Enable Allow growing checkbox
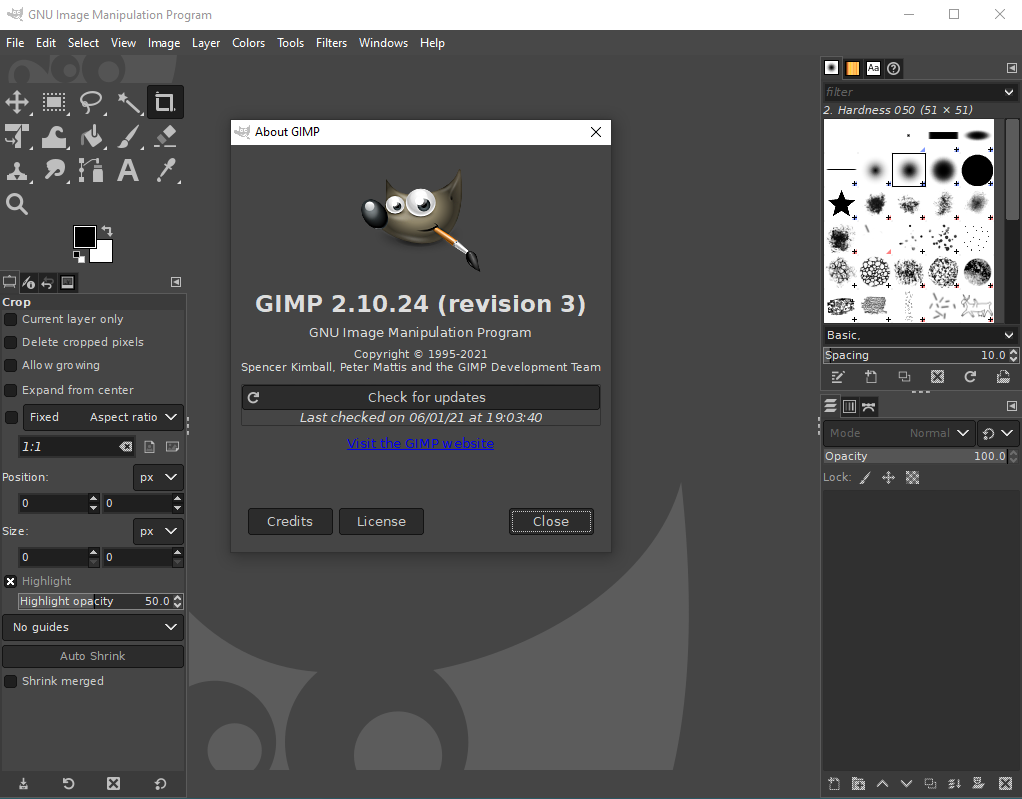This screenshot has height=799, width=1022. [10, 365]
